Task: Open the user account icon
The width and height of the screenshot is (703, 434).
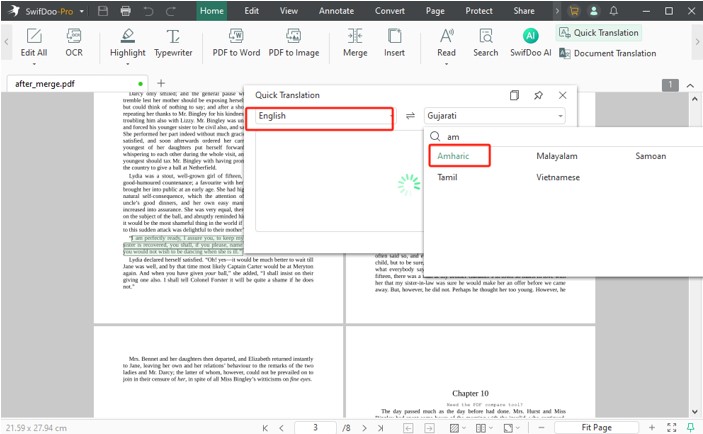Action: coord(594,11)
